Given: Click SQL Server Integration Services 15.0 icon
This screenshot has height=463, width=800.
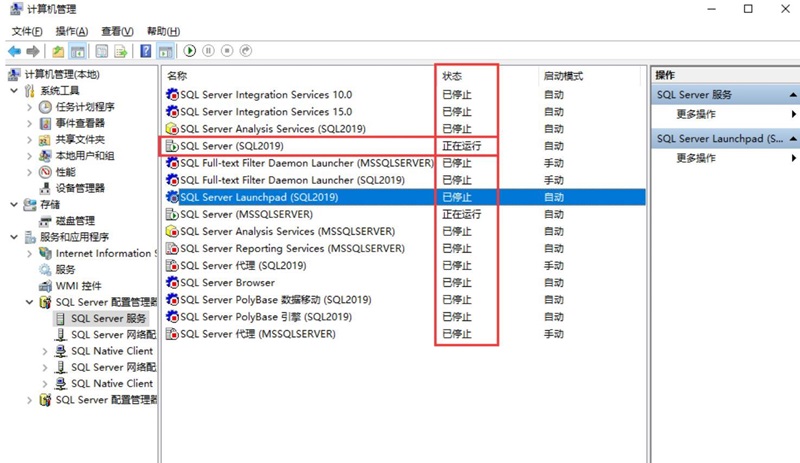Looking at the screenshot, I should tap(172, 112).
